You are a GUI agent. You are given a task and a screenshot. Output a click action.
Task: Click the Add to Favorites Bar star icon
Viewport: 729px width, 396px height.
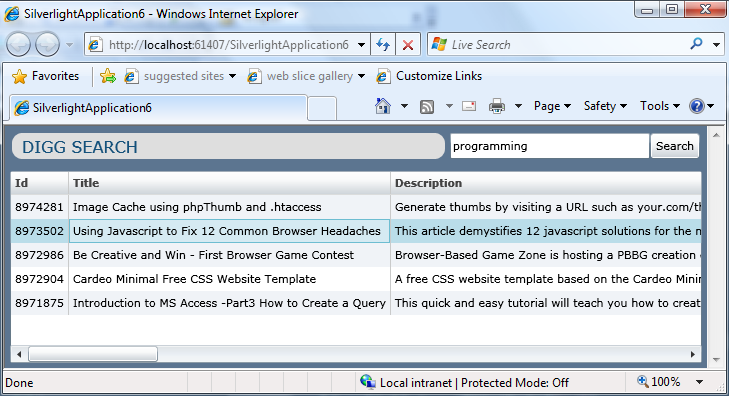pos(108,76)
